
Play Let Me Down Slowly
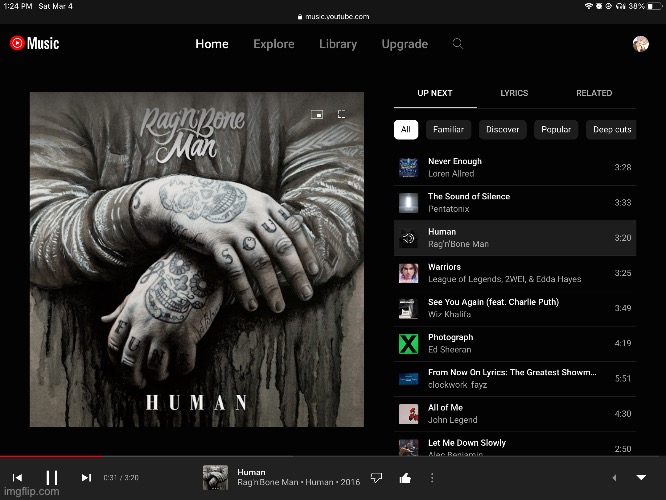point(515,446)
